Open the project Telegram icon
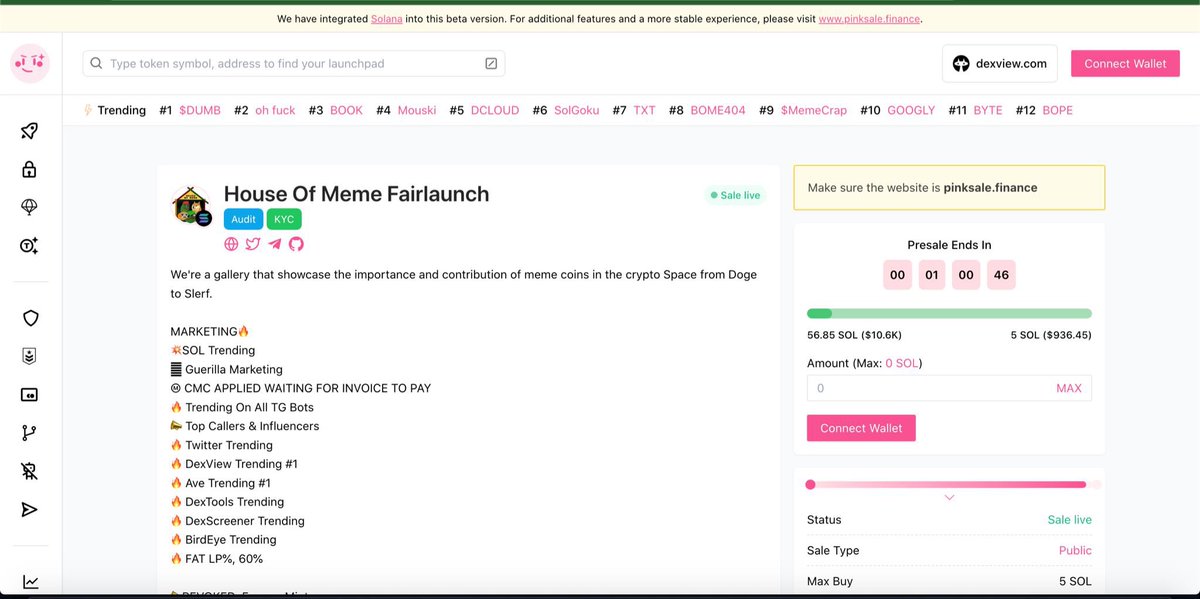The width and height of the screenshot is (1200, 599). (x=275, y=244)
